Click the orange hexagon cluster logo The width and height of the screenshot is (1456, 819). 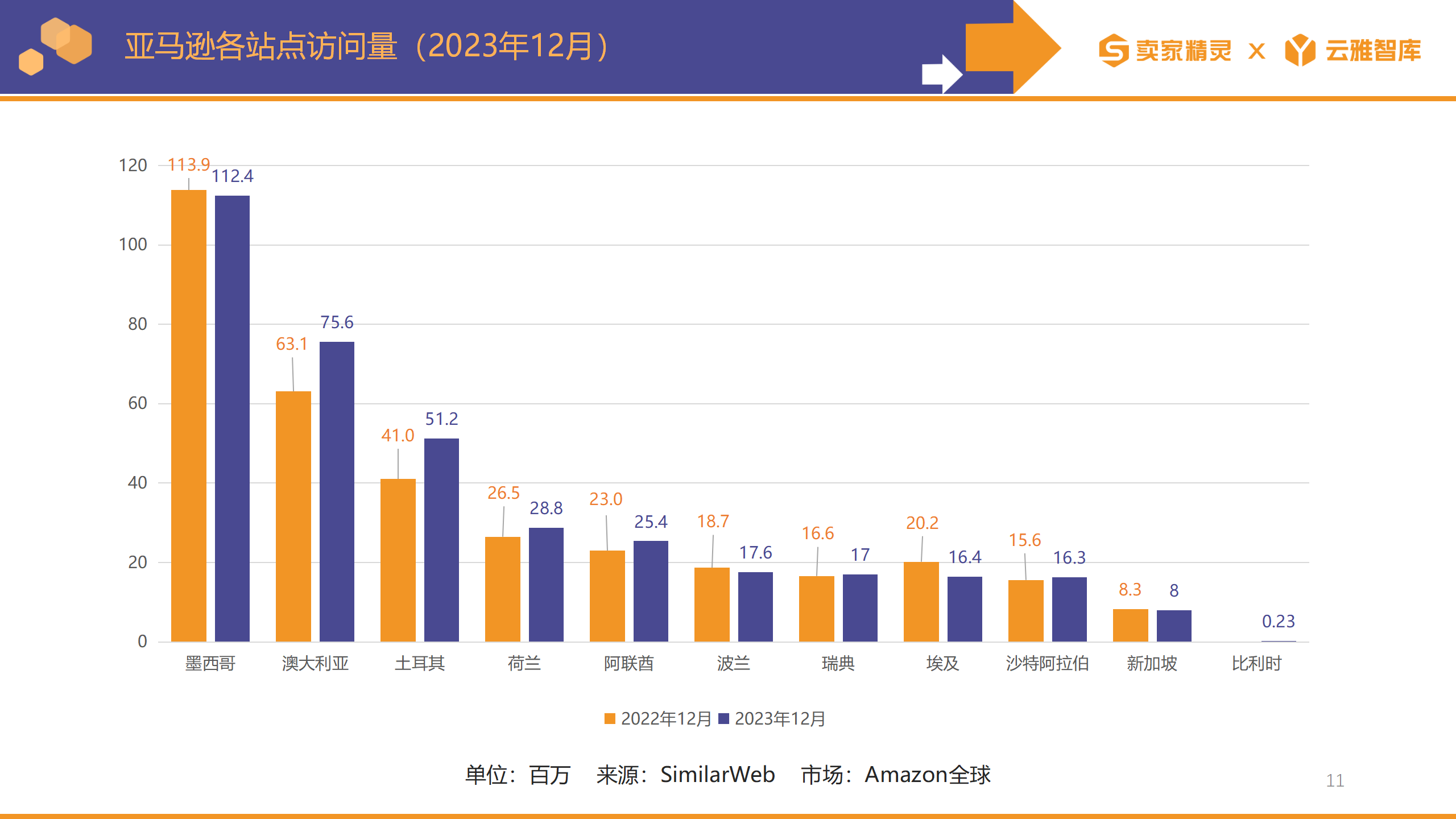pos(55,46)
